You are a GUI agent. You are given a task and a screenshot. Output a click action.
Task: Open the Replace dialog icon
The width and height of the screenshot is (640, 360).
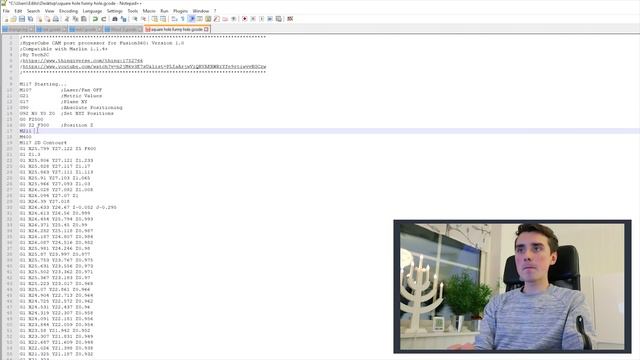tap(123, 19)
